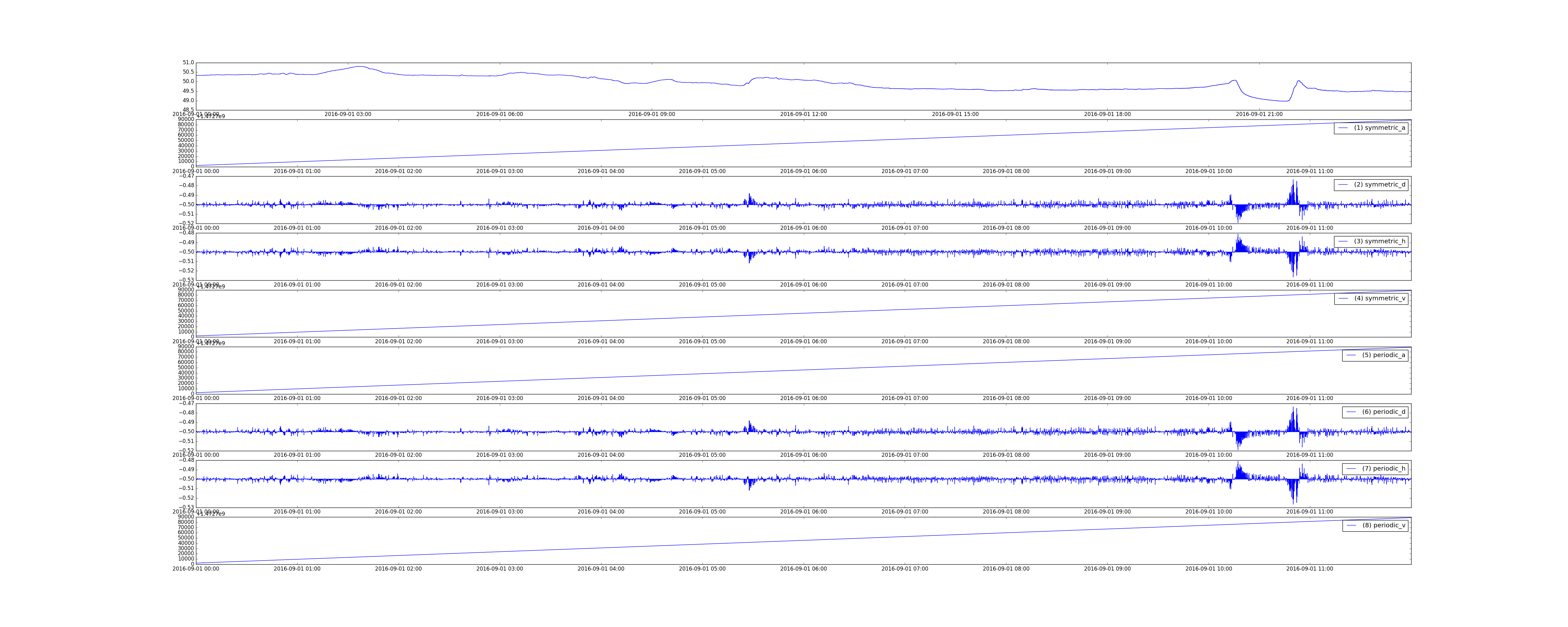
Task: Click the (2) symmetric_d legend label
Action: (1379, 184)
